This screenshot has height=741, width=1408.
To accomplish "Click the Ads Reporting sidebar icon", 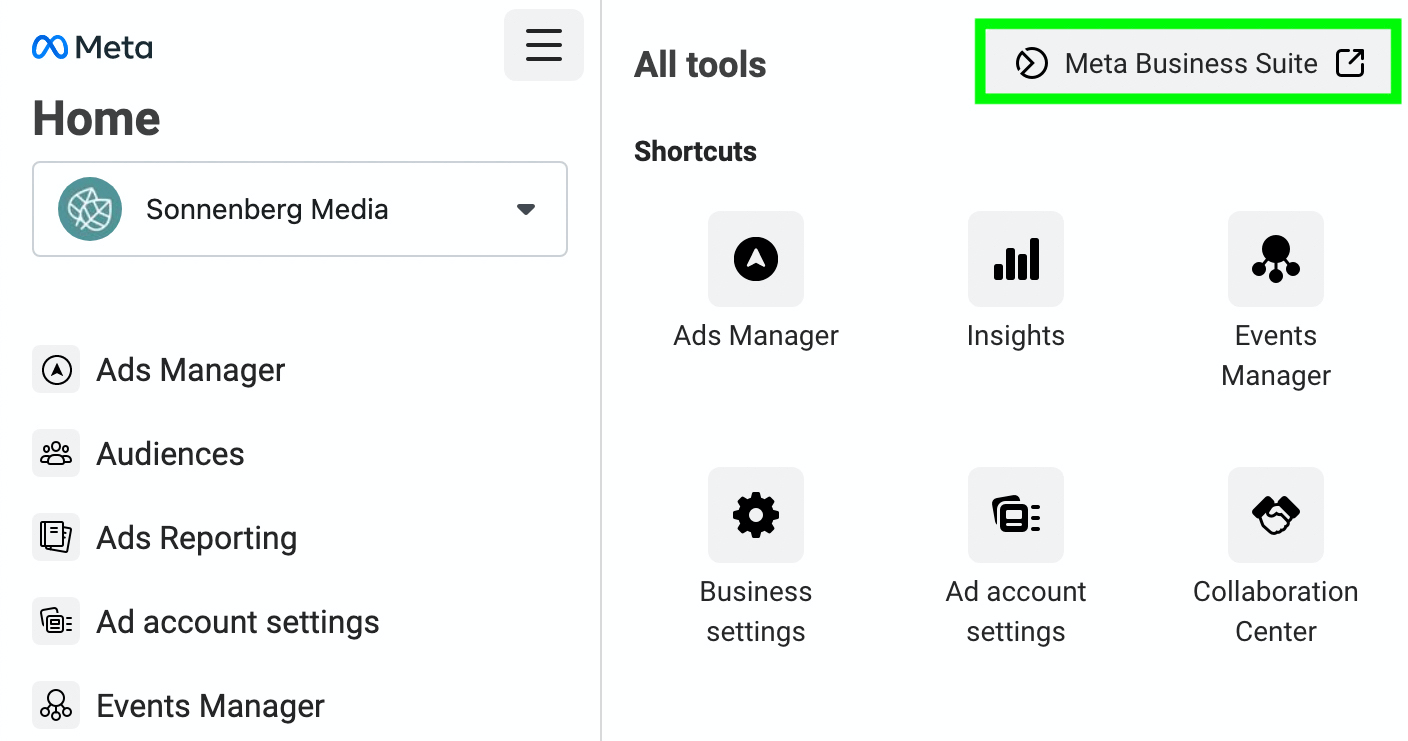I will pyautogui.click(x=56, y=538).
